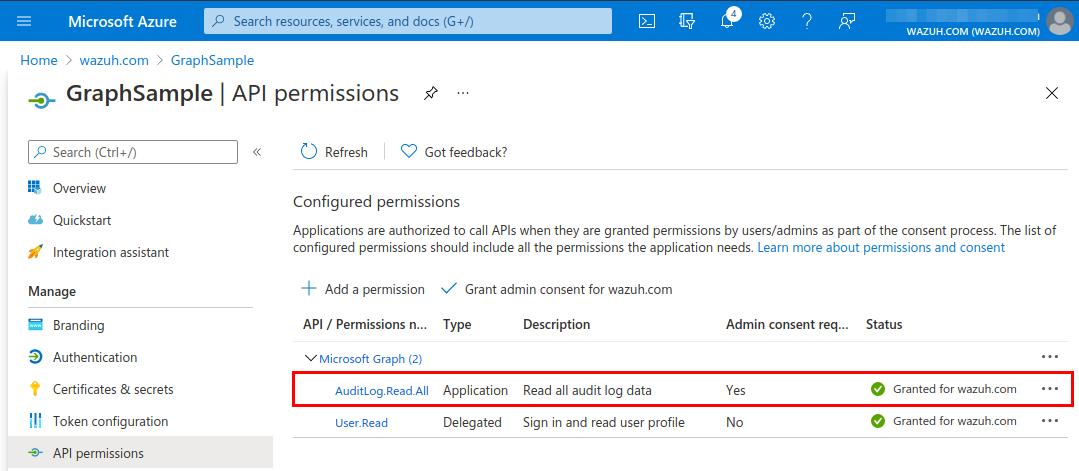This screenshot has width=1079, height=471.
Task: Click Learn more about permissions and consent
Action: (882, 247)
